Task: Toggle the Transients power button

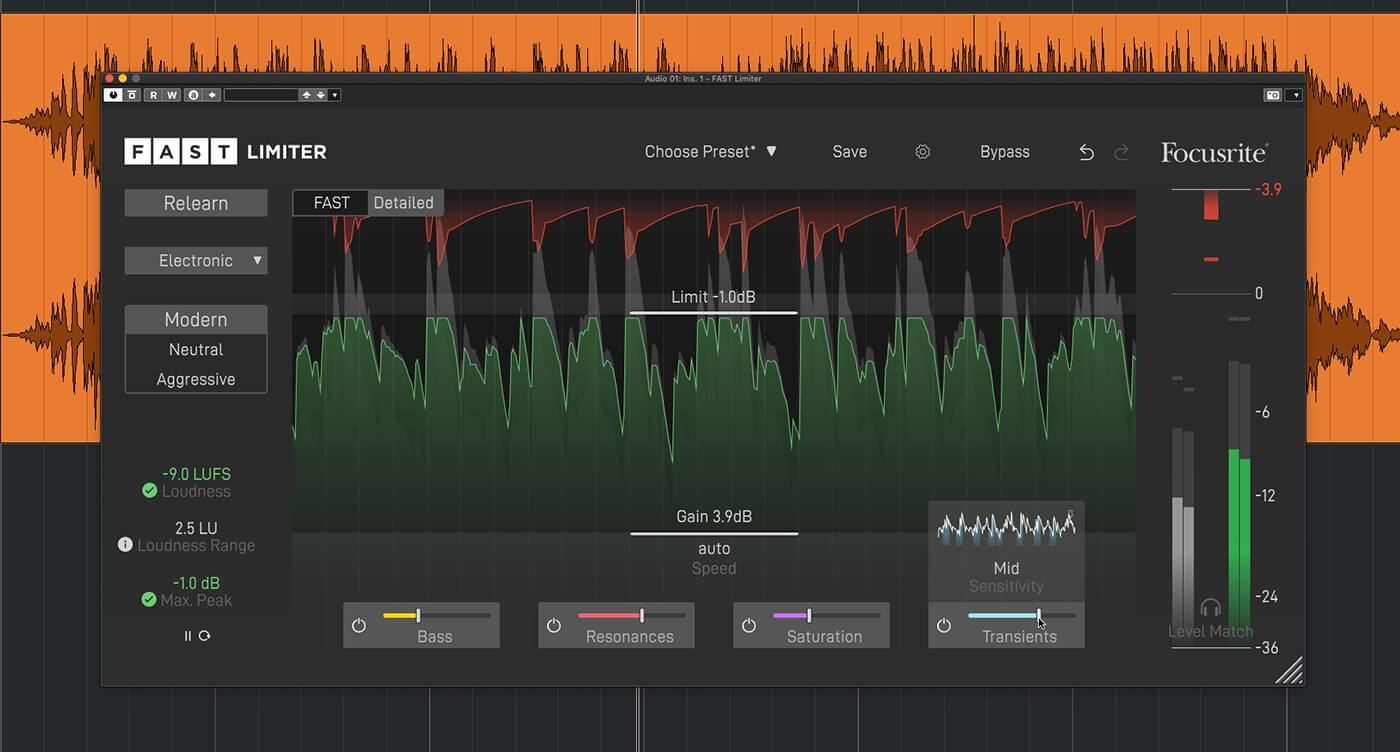Action: [944, 626]
